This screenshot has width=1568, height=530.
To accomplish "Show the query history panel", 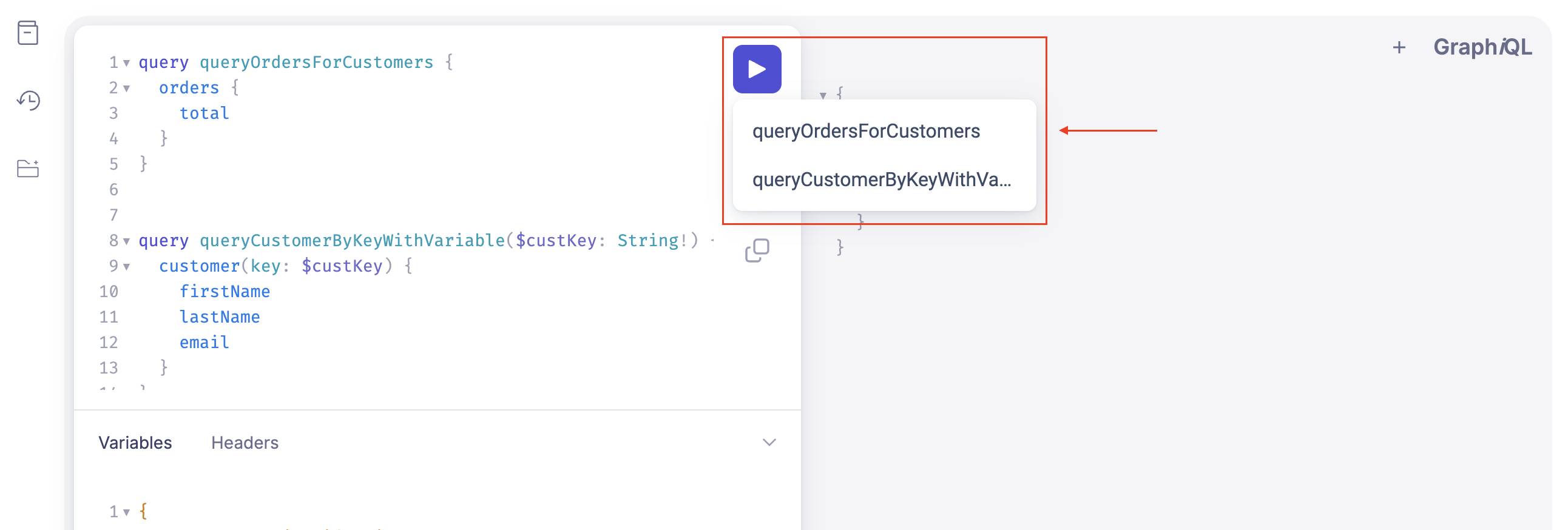I will point(28,101).
